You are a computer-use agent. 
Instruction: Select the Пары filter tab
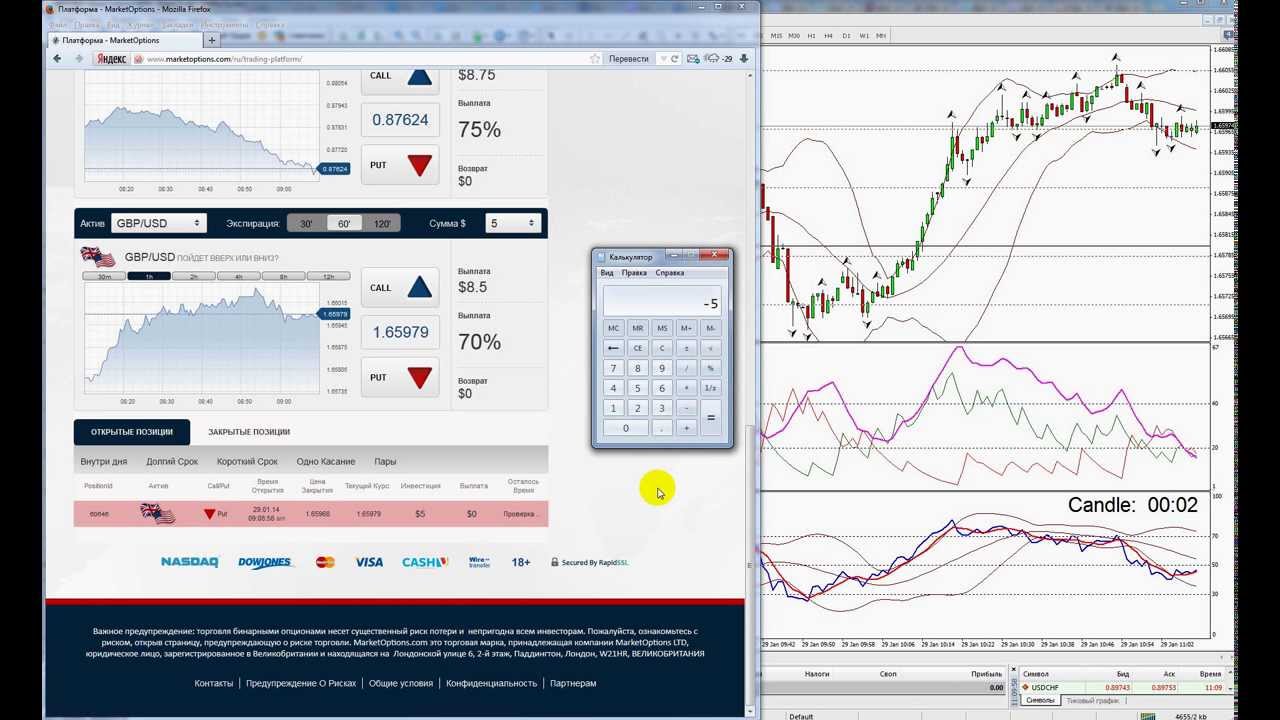click(385, 462)
